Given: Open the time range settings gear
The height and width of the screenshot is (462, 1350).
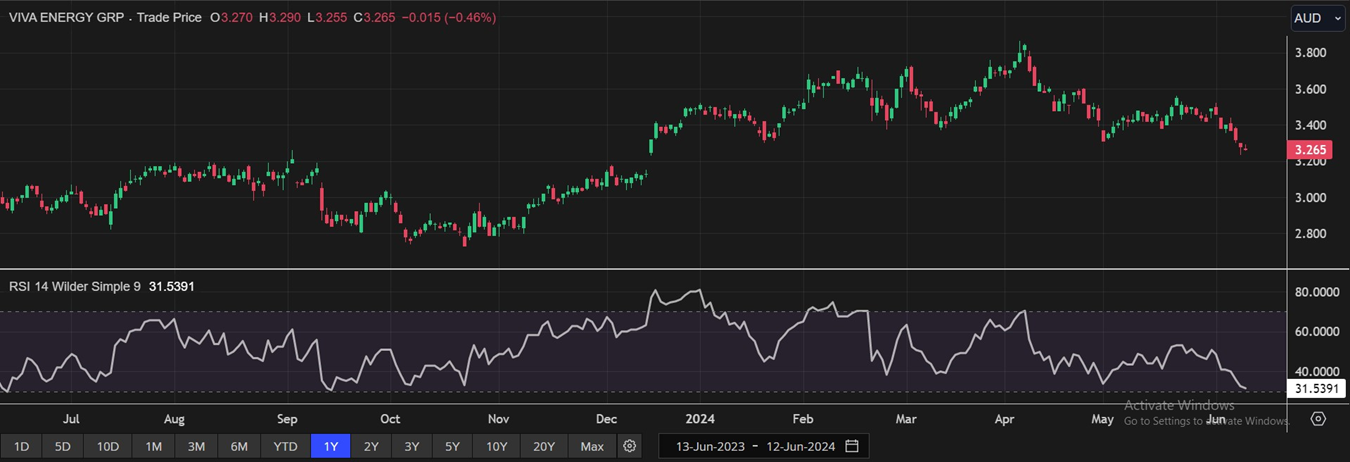Looking at the screenshot, I should (629, 446).
